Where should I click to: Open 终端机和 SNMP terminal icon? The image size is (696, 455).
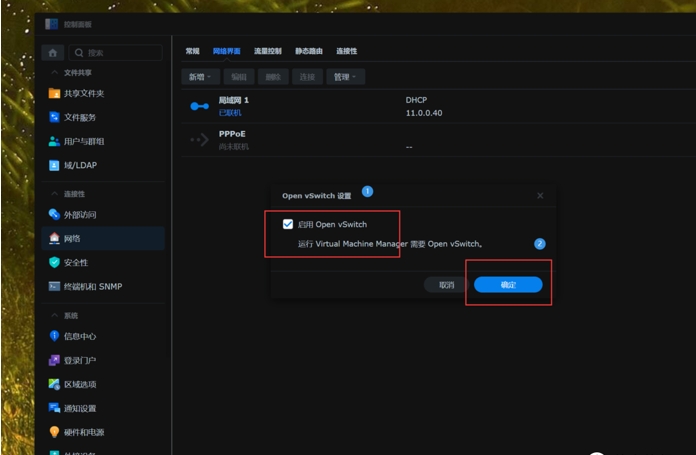(54, 286)
